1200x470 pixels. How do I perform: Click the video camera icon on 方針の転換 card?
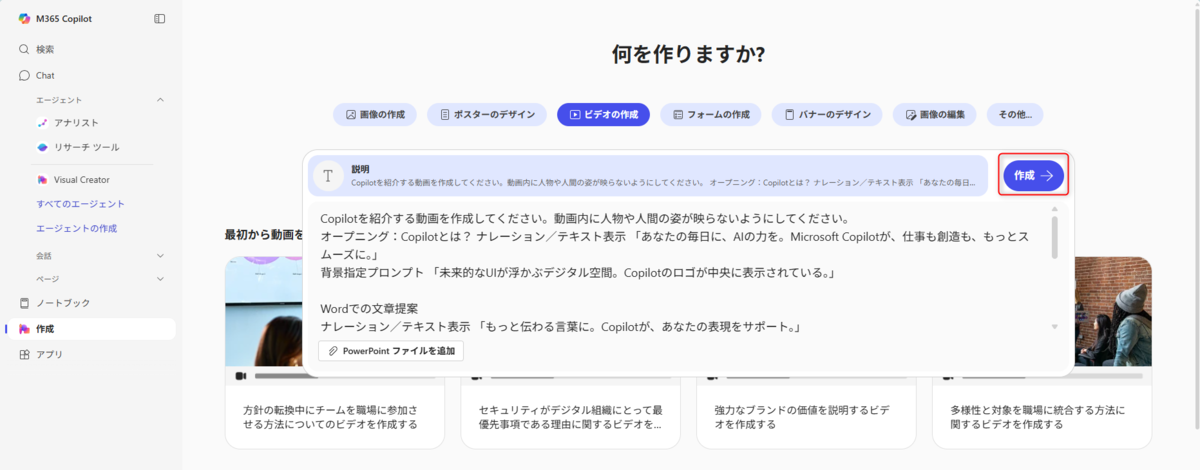pyautogui.click(x=240, y=376)
